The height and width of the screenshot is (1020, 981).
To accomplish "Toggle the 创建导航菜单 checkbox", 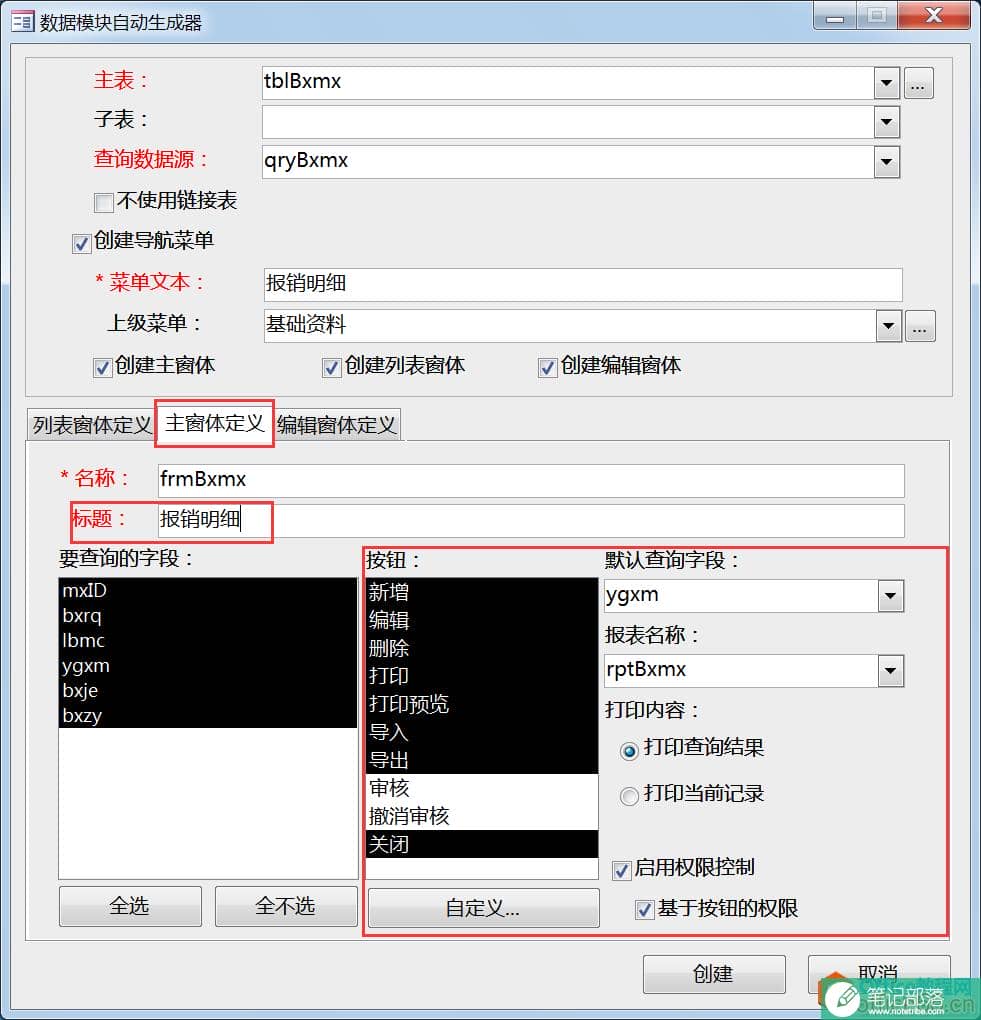I will coord(81,243).
